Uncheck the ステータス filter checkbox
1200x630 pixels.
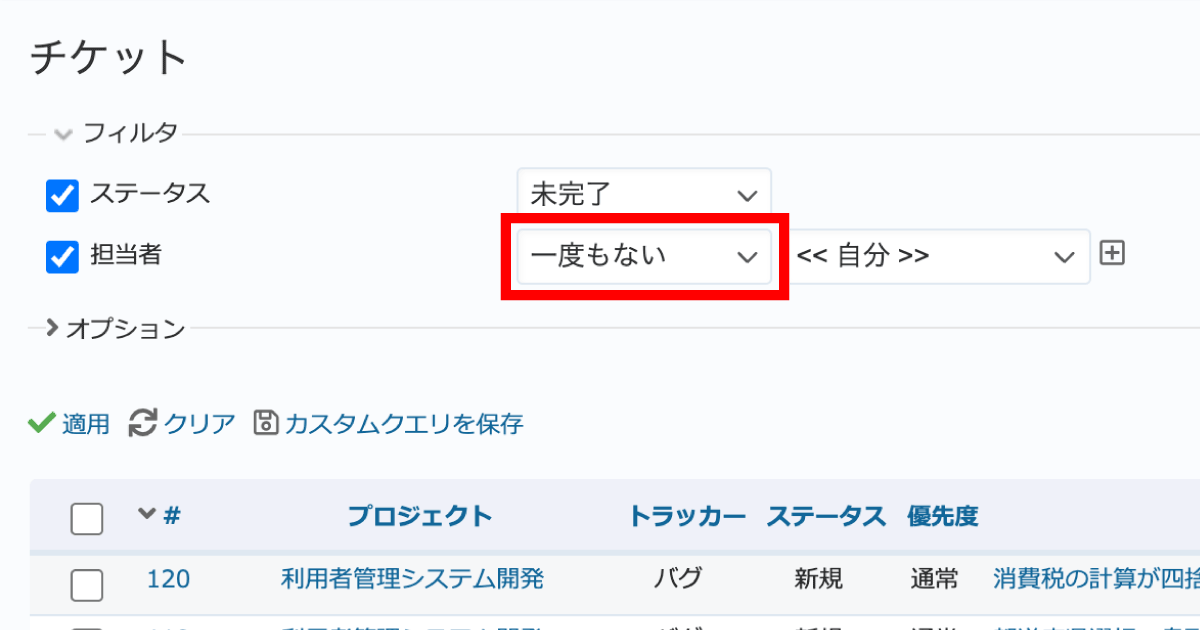62,195
